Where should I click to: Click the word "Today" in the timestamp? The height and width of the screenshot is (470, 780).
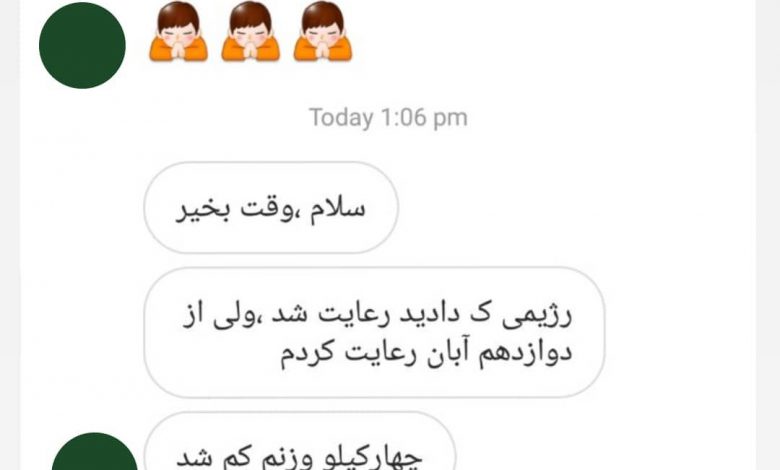[341, 119]
